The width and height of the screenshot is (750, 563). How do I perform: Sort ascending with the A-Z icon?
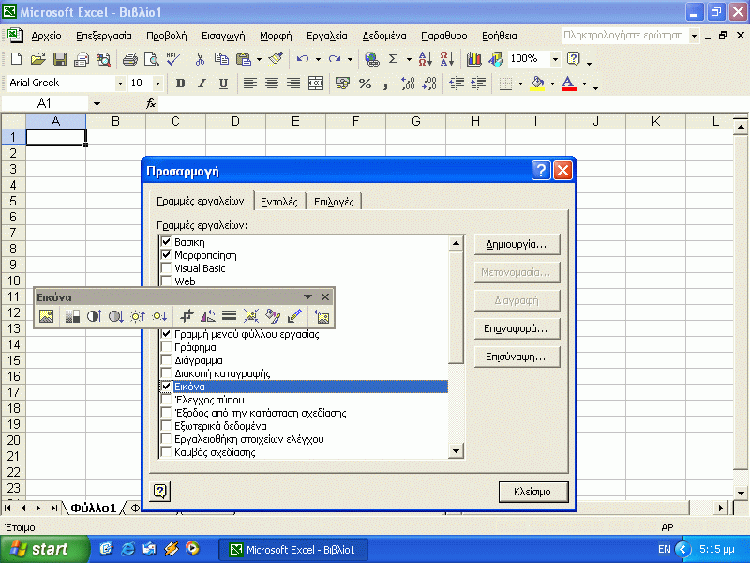(x=425, y=59)
